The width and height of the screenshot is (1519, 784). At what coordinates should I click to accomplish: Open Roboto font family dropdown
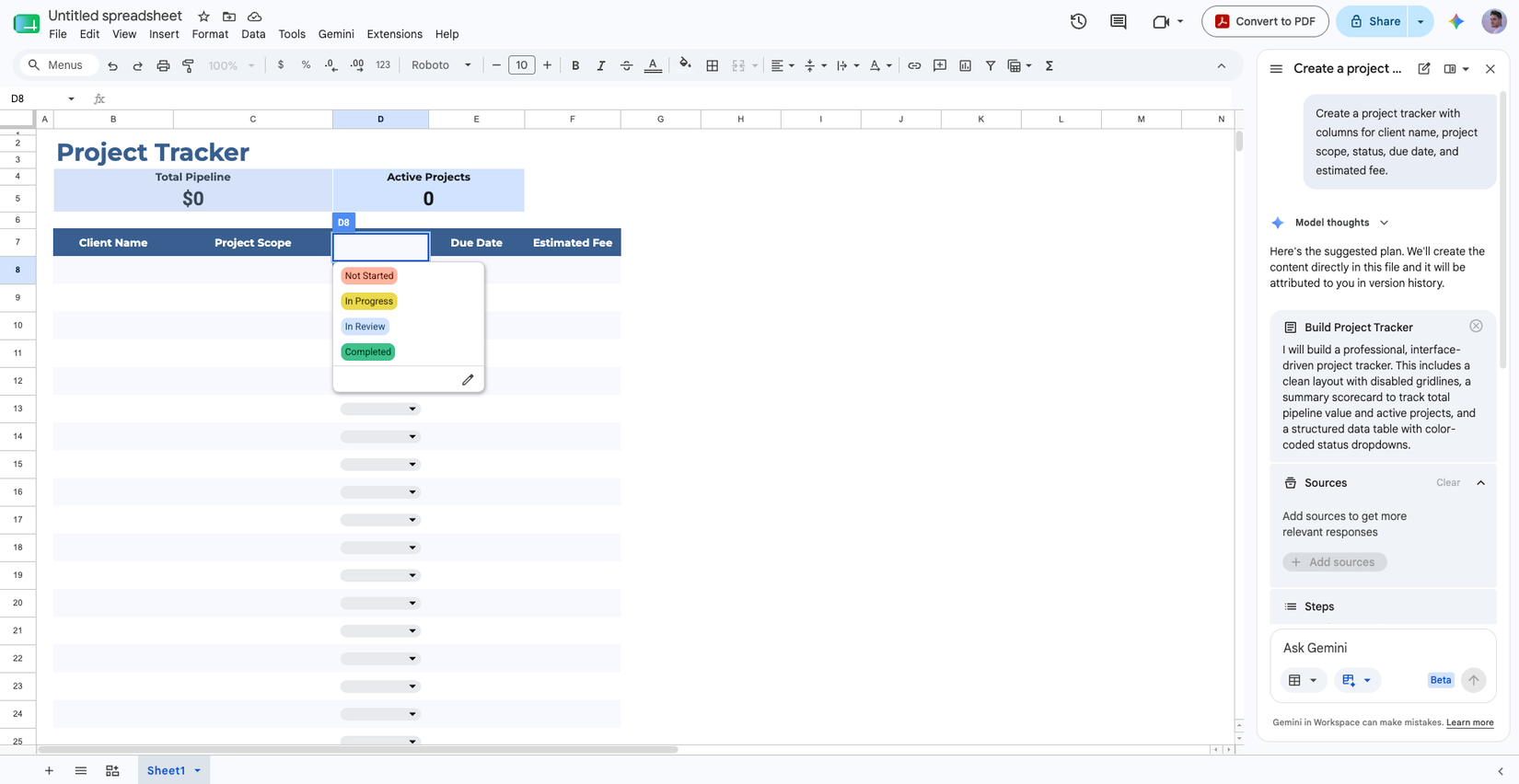pos(441,65)
